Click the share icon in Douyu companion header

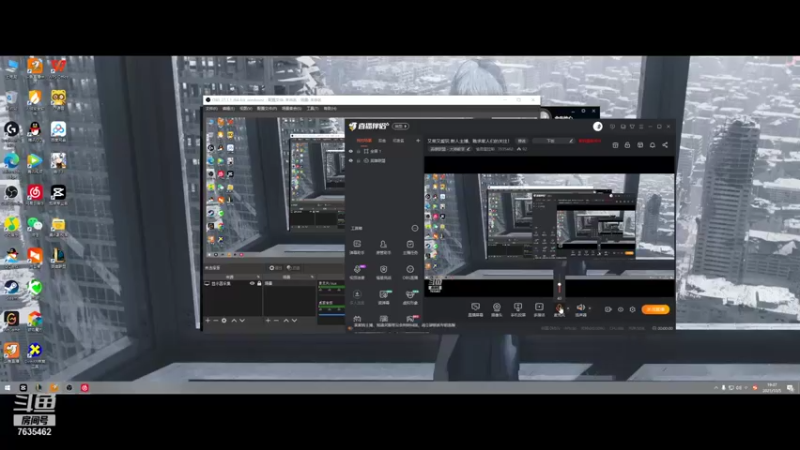pos(665,145)
